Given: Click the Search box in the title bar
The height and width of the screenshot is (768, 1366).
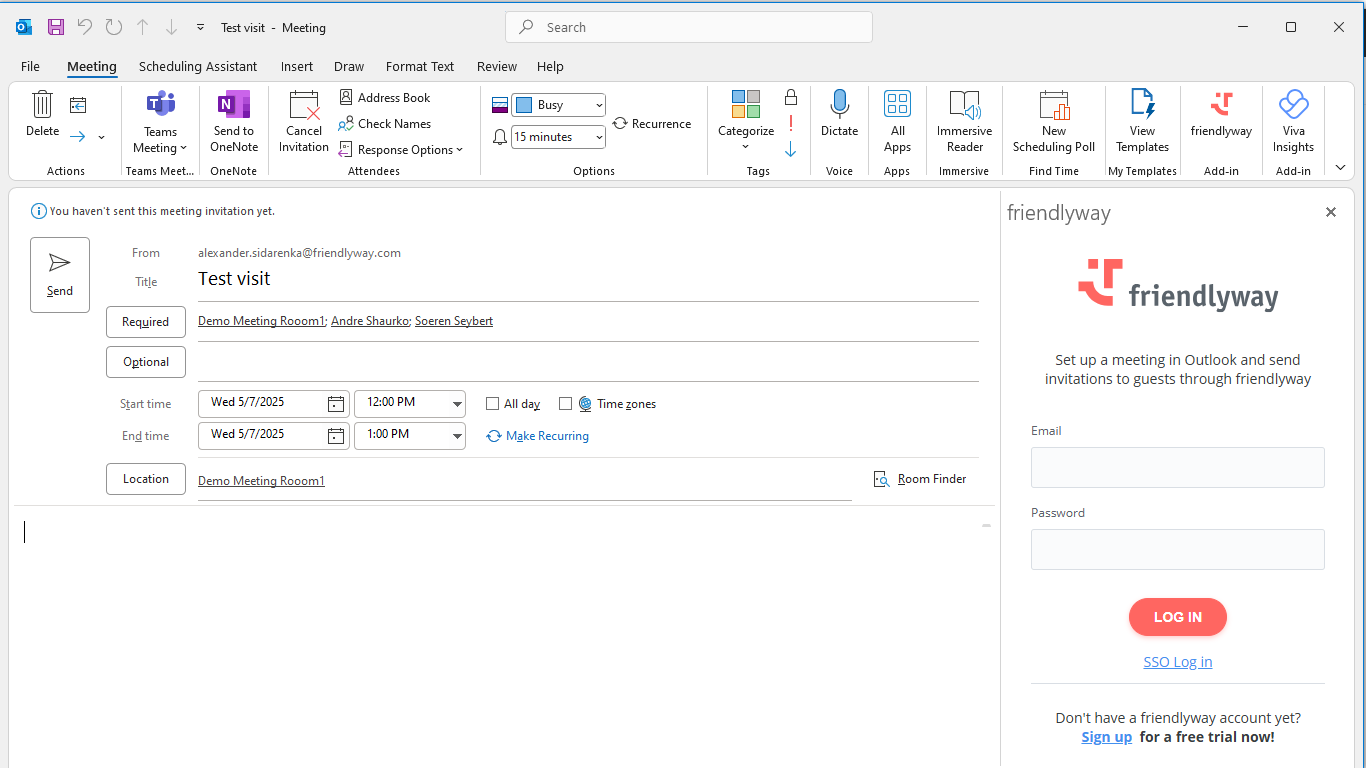Looking at the screenshot, I should [689, 27].
